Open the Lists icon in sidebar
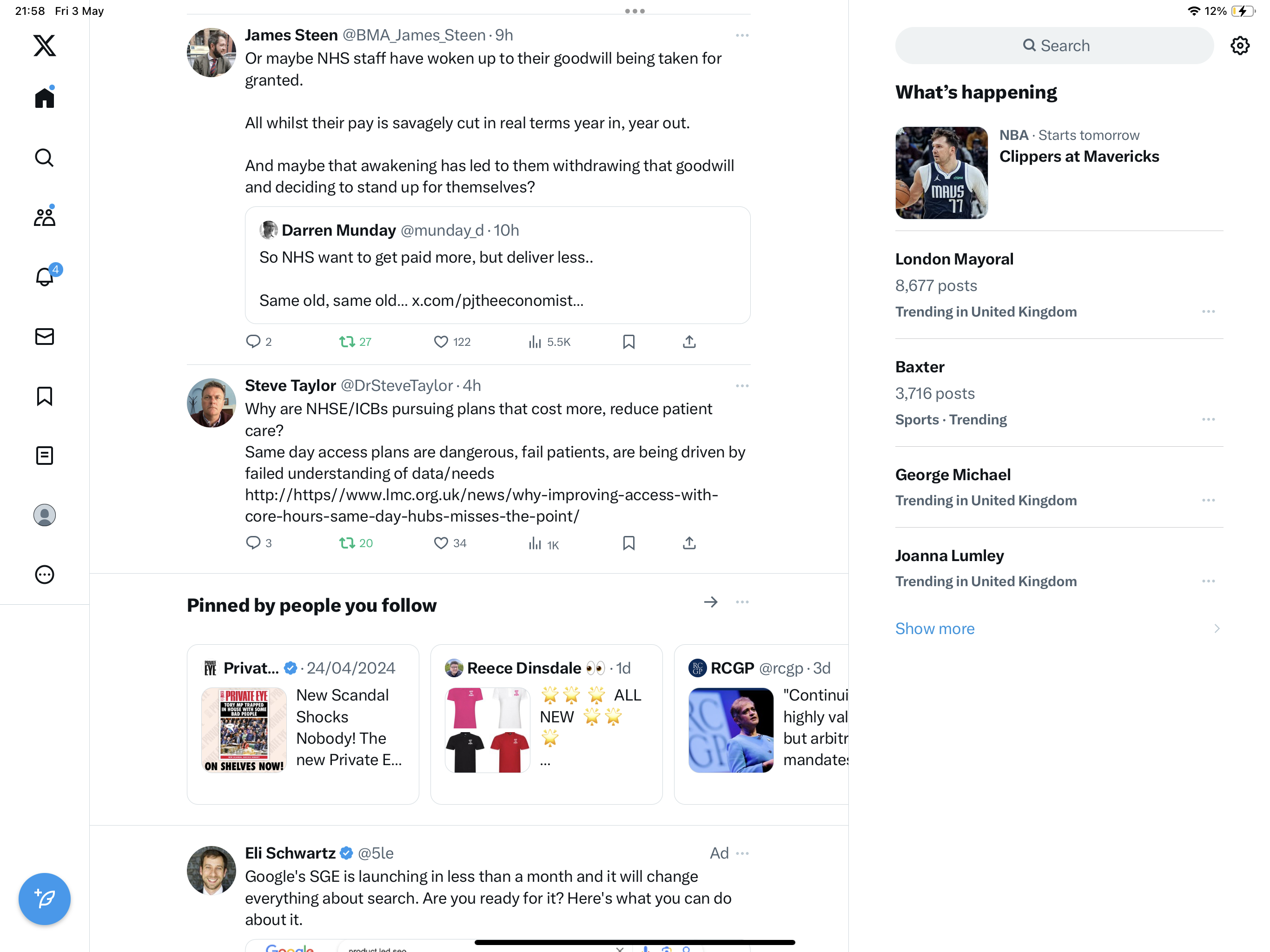Image resolution: width=1270 pixels, height=952 pixels. coord(45,456)
